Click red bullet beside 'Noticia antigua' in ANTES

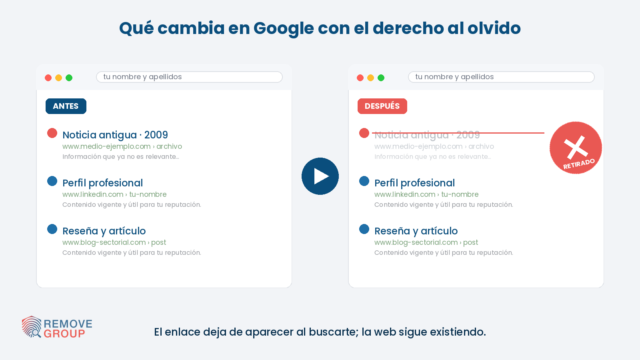coord(52,133)
